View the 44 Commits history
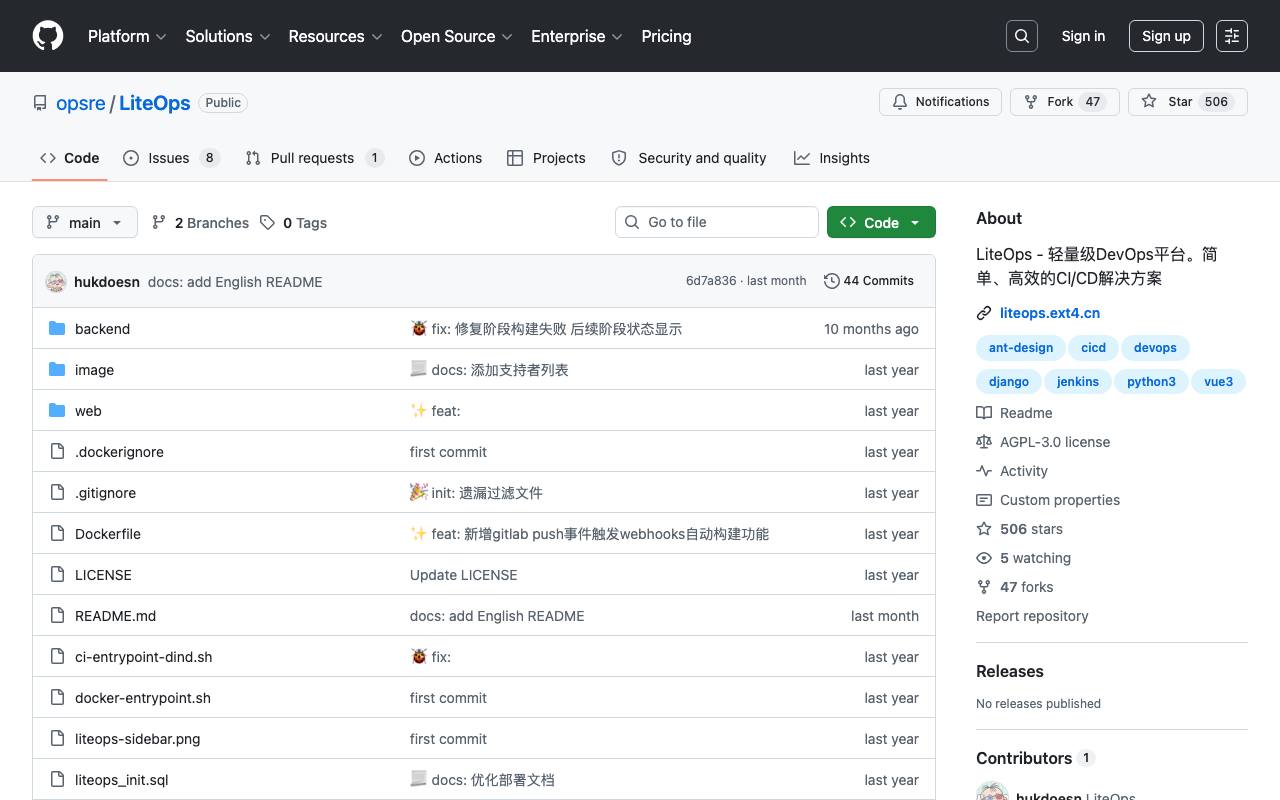 (x=869, y=281)
